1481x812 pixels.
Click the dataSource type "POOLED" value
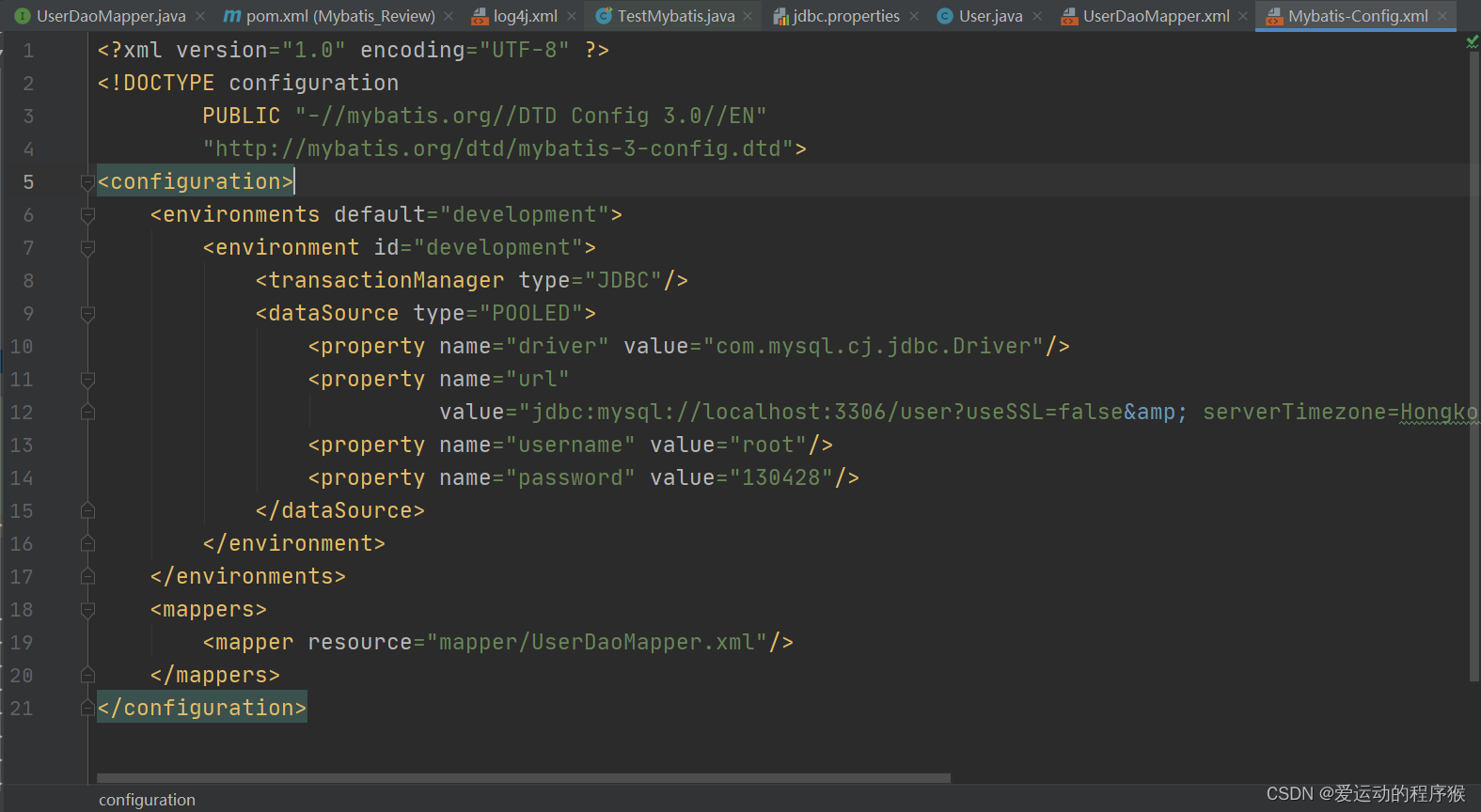click(531, 314)
